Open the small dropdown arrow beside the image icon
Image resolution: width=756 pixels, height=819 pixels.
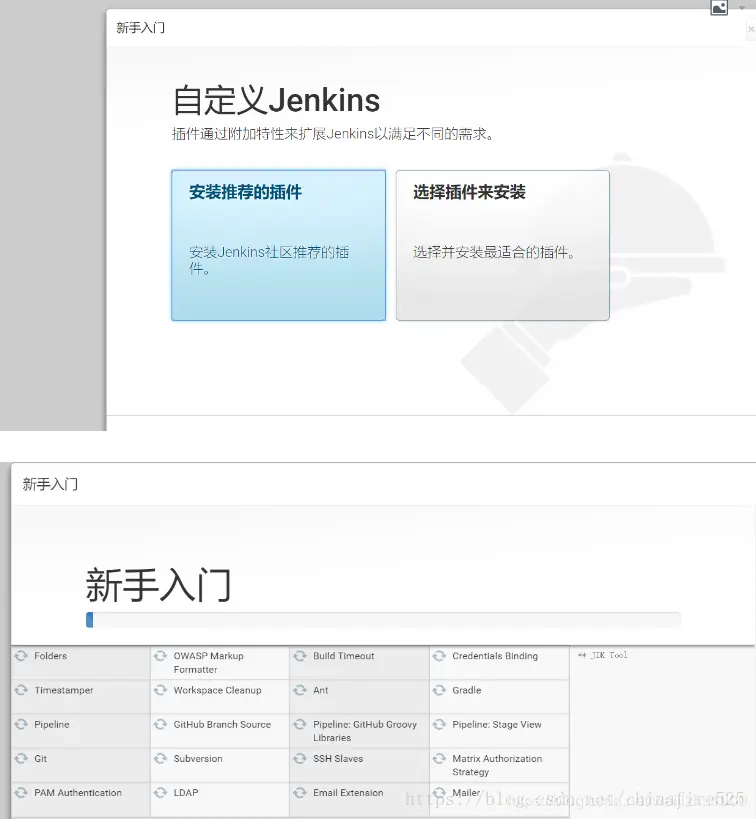pyautogui.click(x=741, y=8)
